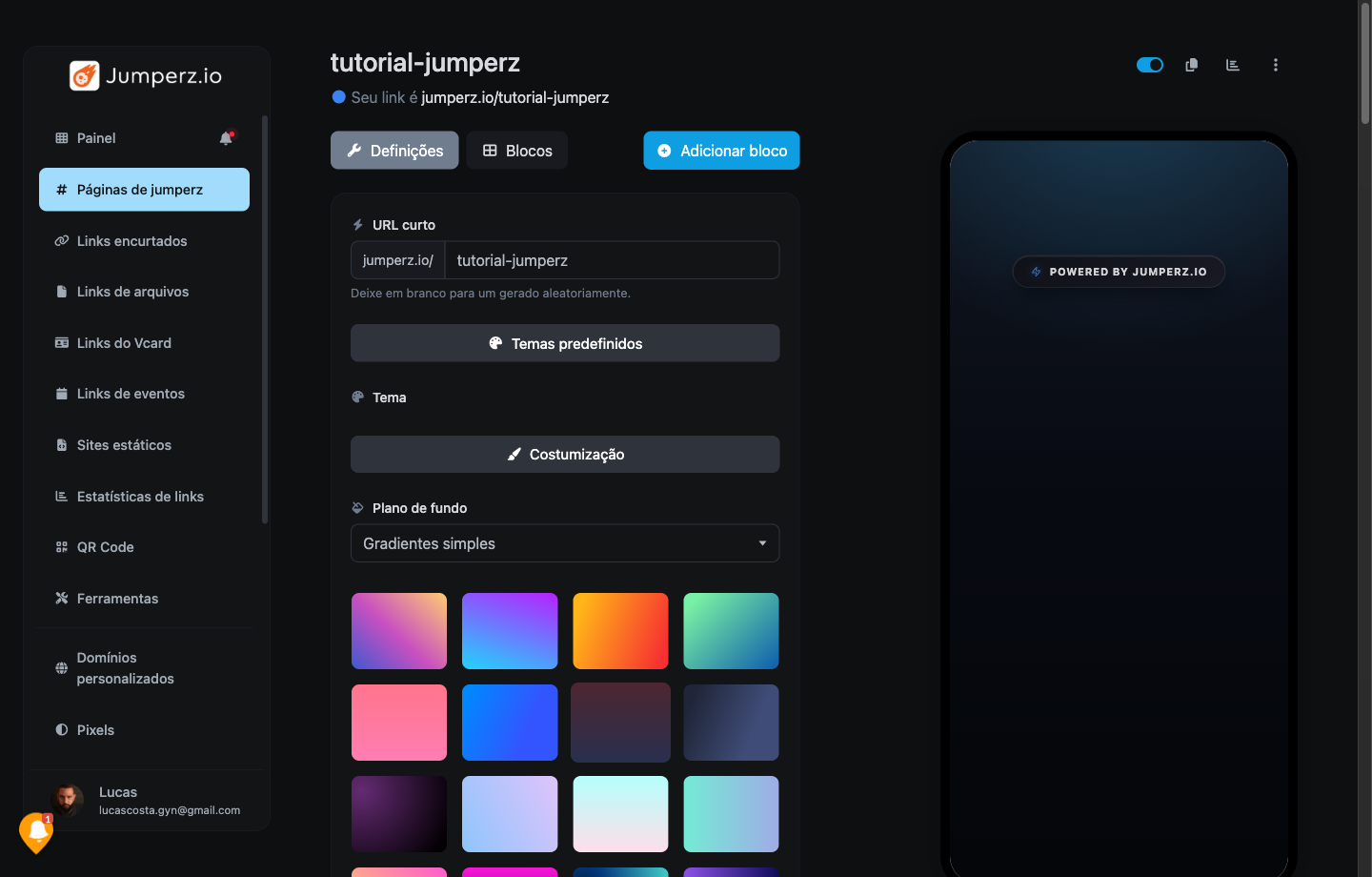This screenshot has width=1372, height=877.
Task: View Estatísticas de links
Action: tap(144, 497)
